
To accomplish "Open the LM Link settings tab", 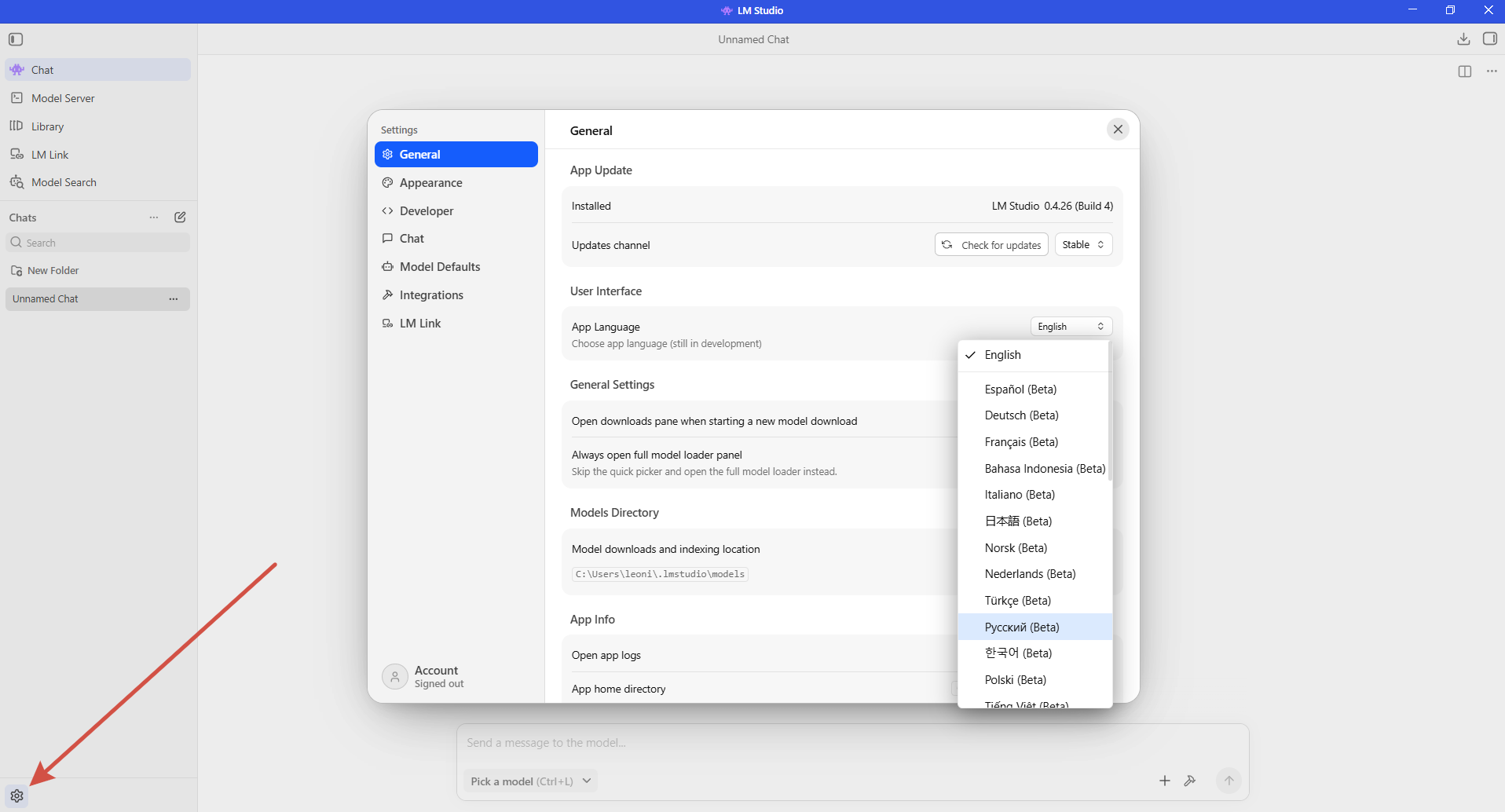I will (456, 324).
